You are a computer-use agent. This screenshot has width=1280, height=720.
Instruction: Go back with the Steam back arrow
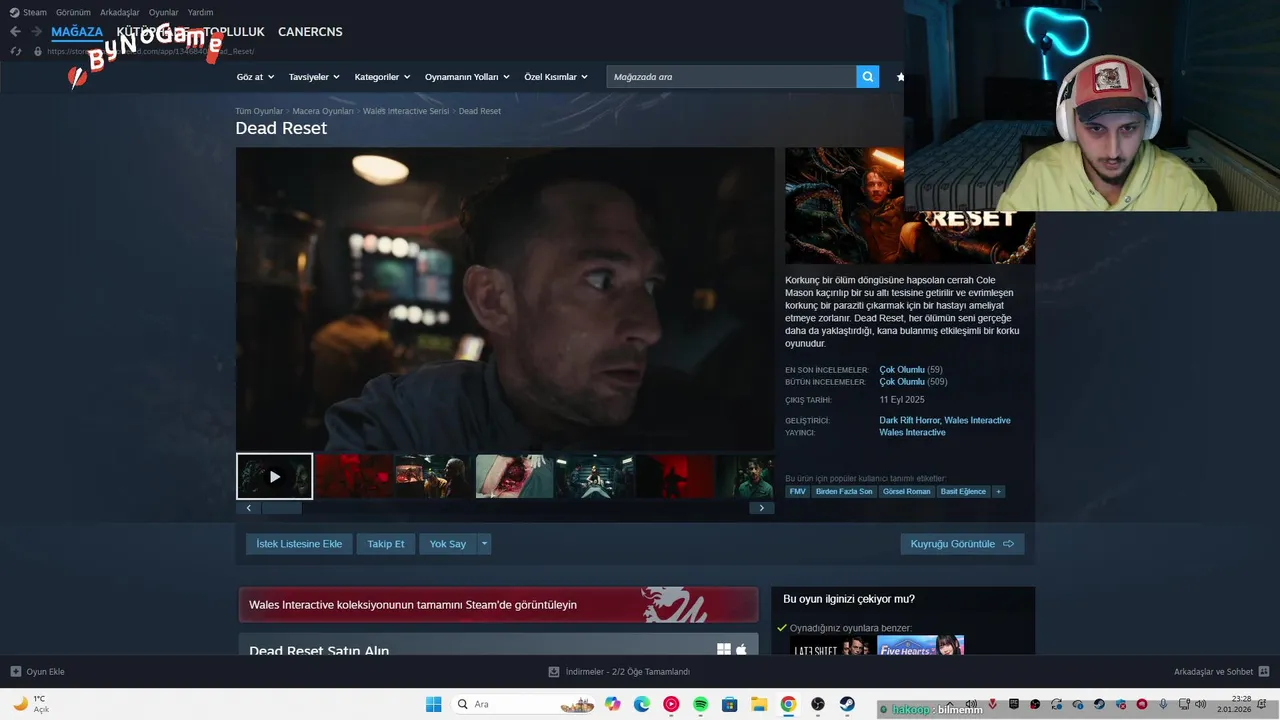(x=15, y=32)
